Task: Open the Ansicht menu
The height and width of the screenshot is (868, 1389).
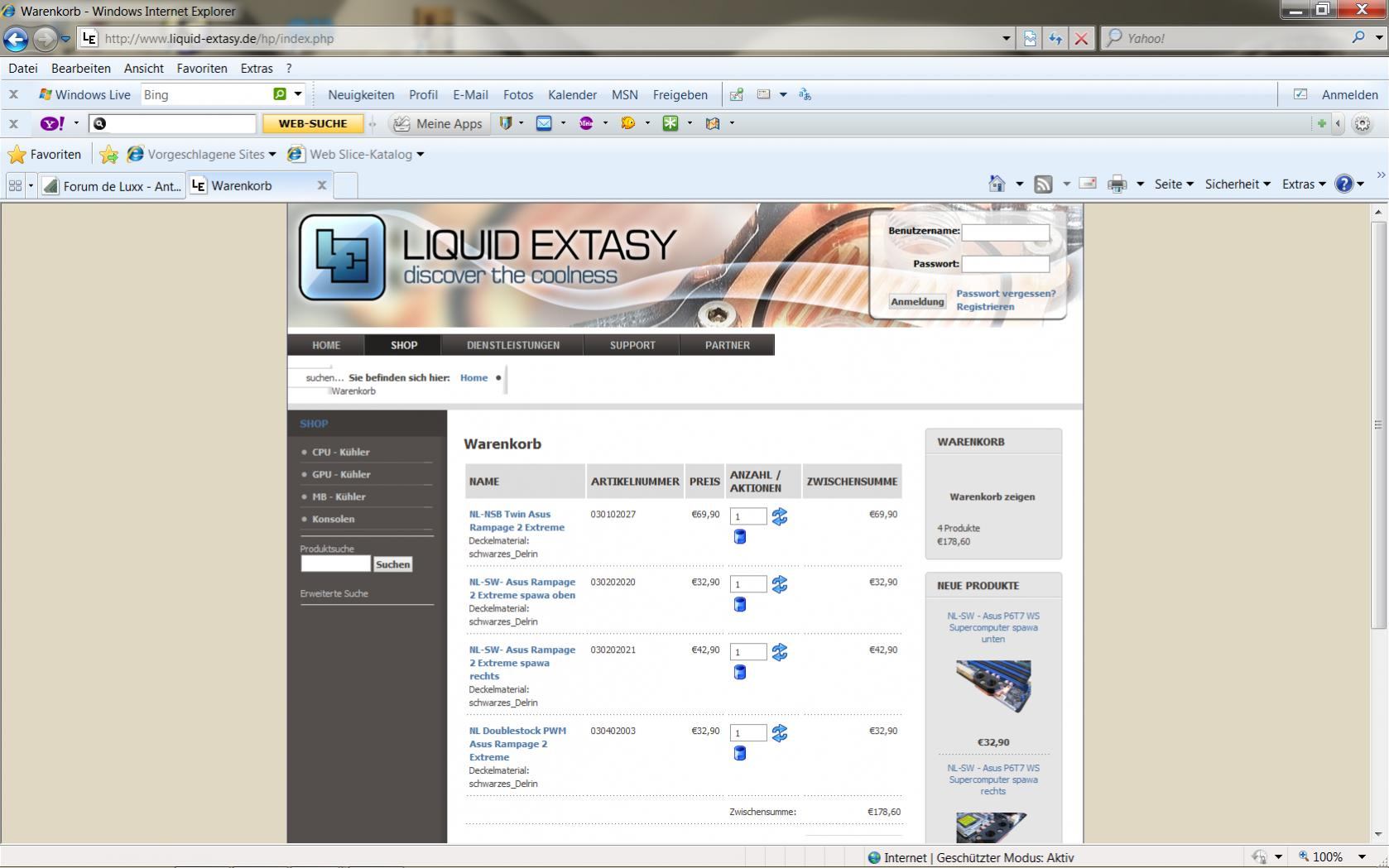Action: (x=144, y=69)
